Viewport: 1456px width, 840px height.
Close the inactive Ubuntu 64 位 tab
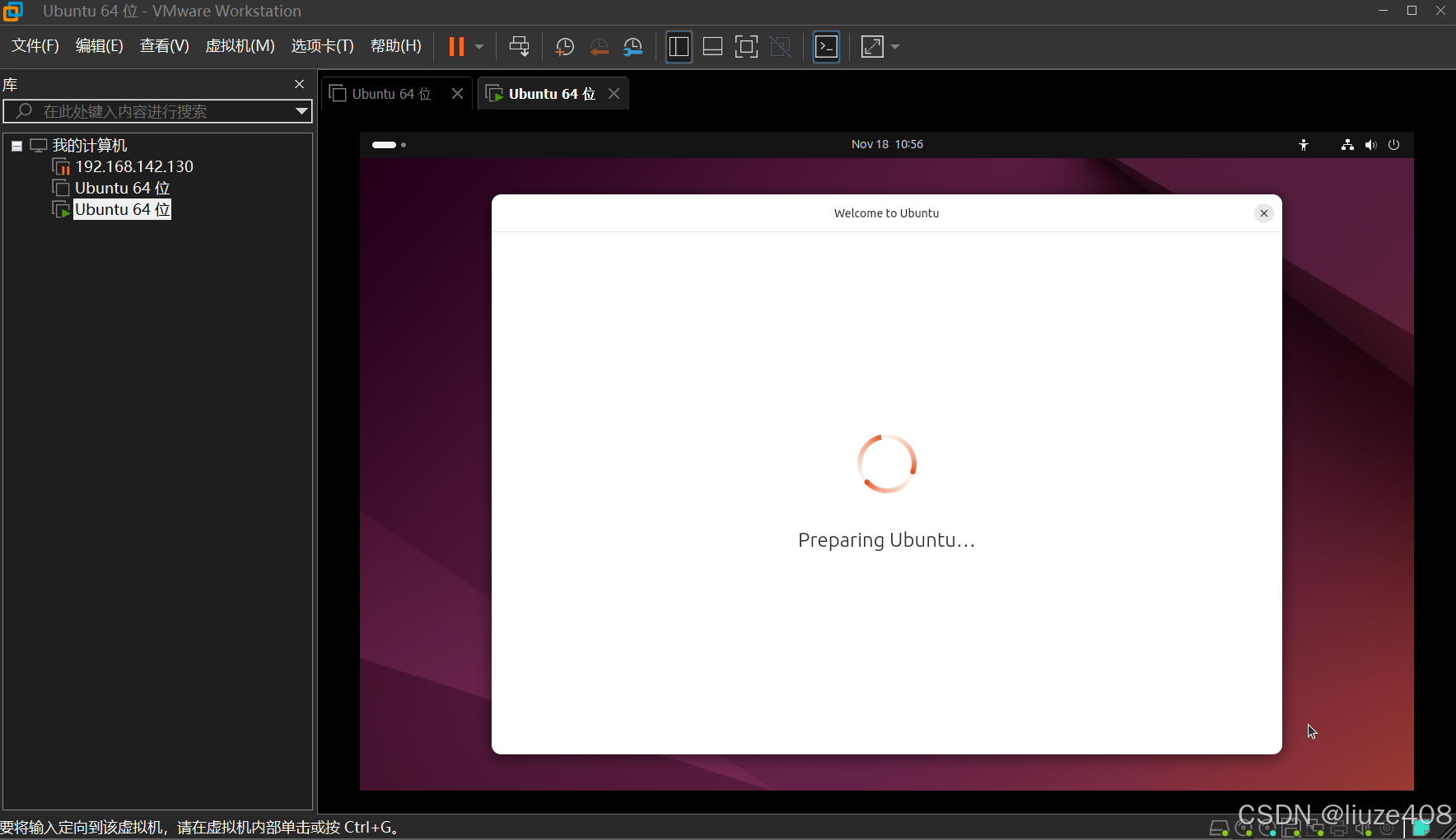(458, 94)
